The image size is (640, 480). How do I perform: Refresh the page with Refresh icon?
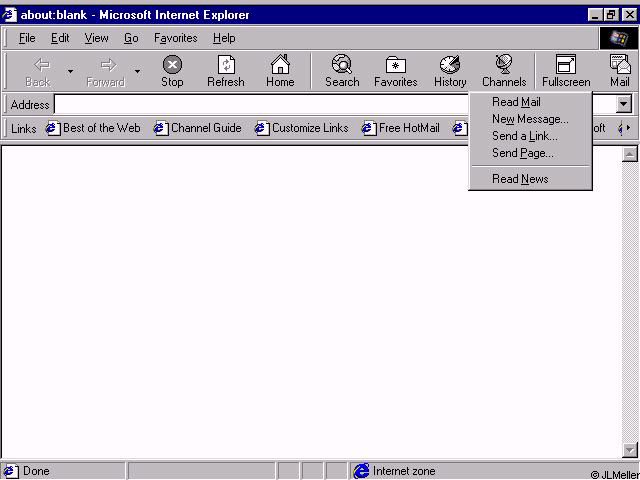point(226,64)
